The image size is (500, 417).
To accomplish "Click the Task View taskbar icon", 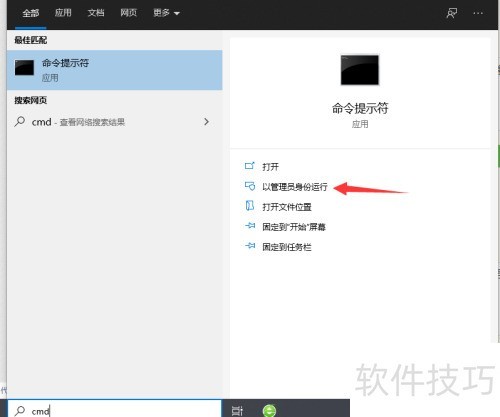I will [x=237, y=411].
